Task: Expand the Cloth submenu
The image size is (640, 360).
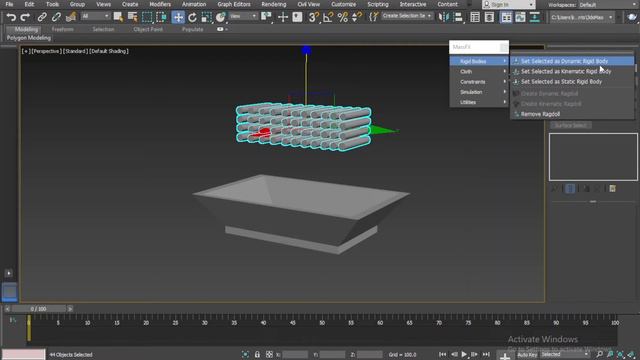Action: coord(479,71)
